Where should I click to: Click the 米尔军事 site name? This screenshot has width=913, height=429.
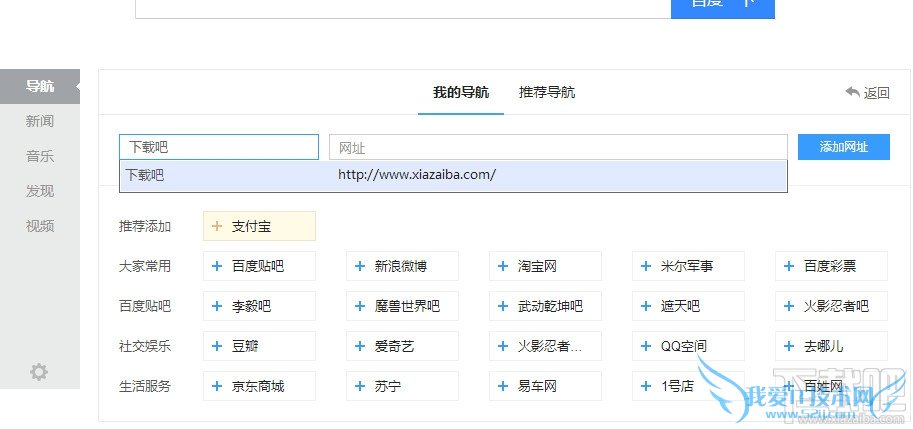(686, 266)
